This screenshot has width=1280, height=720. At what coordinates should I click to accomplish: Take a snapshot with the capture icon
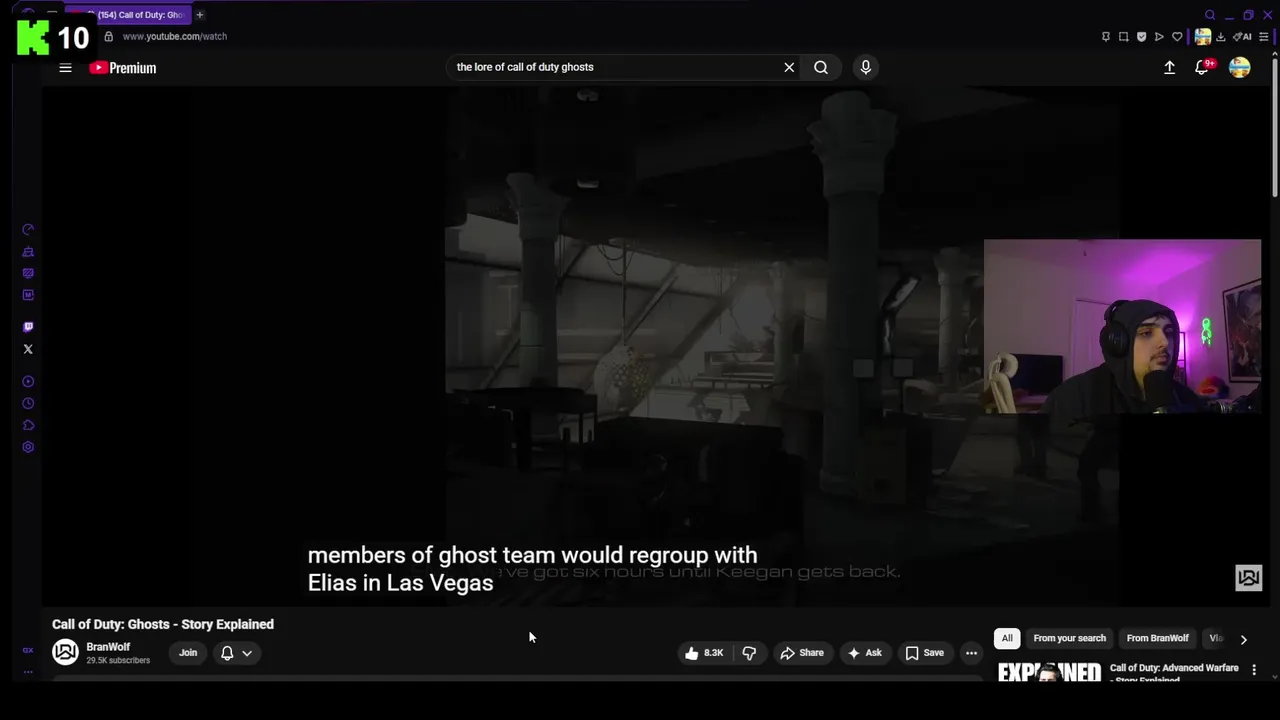1123,37
